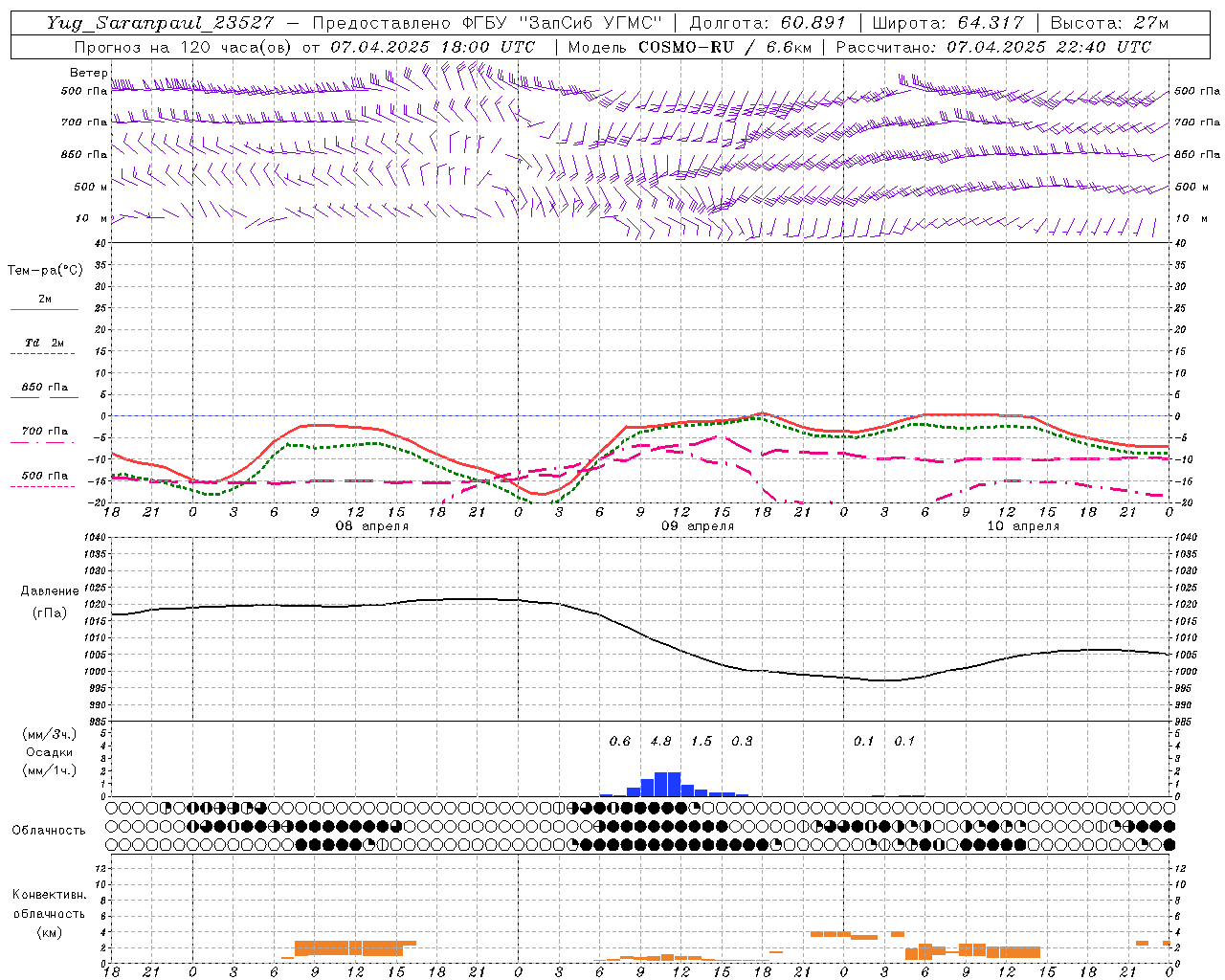Click the Конвективн. convective cloud label
This screenshot has width=1225, height=980.
(x=49, y=895)
